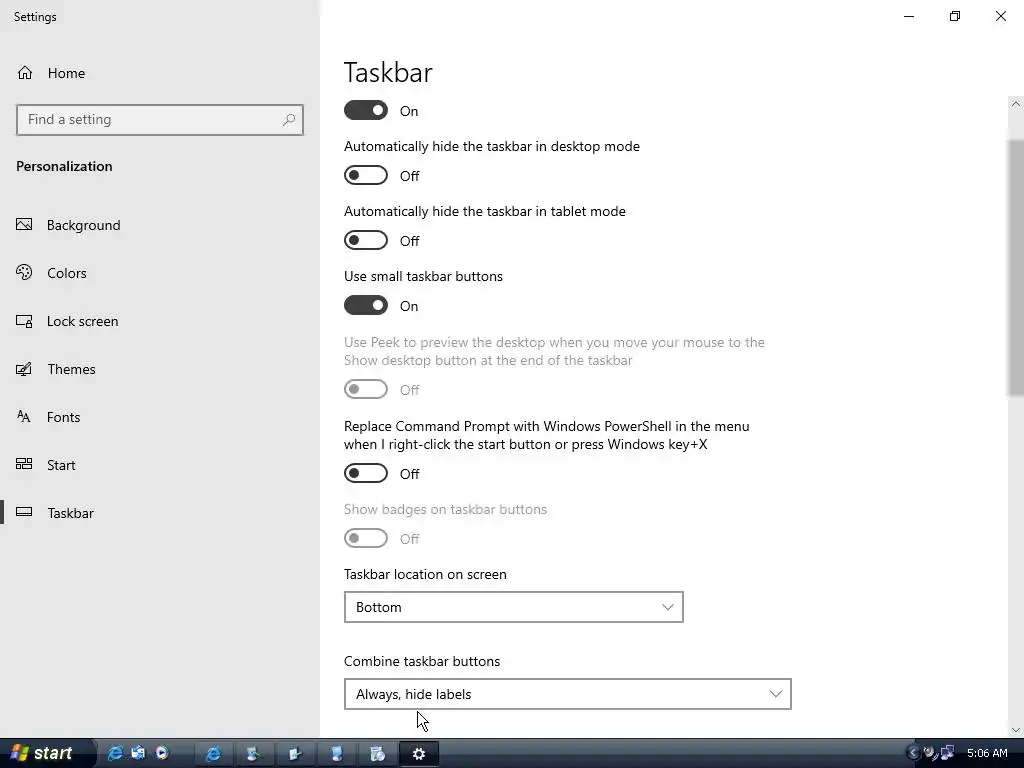Enable automatically hide taskbar in tablet mode
The height and width of the screenshot is (768, 1024).
point(366,240)
